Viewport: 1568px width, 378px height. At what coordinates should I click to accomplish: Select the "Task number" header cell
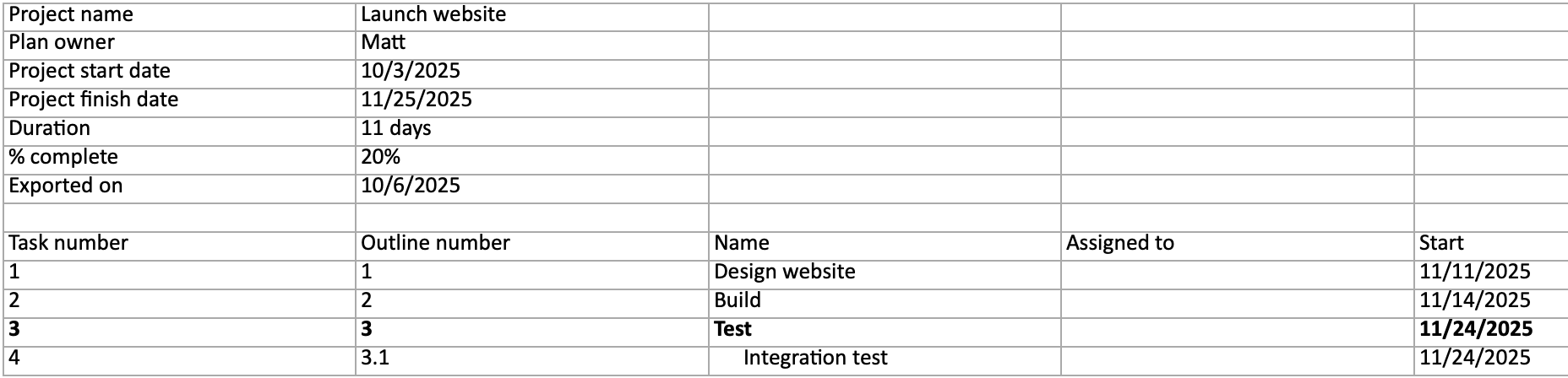click(68, 243)
